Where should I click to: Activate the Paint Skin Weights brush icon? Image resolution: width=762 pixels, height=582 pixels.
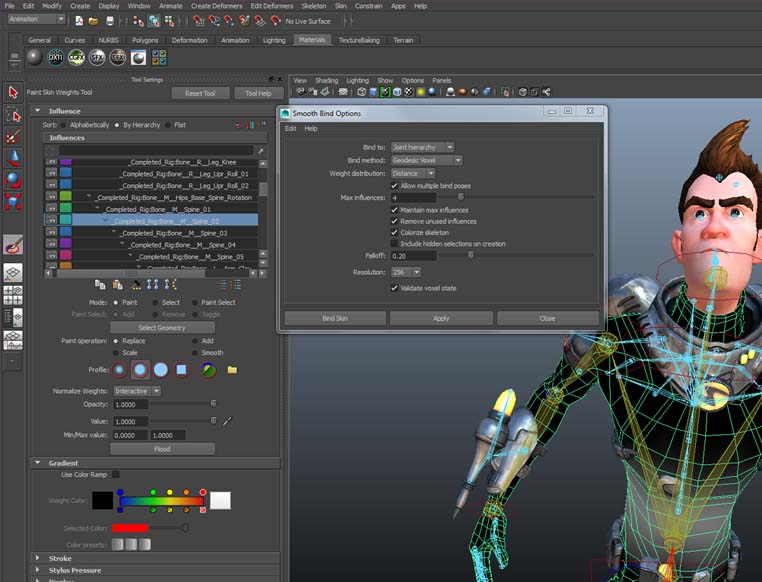(13, 244)
